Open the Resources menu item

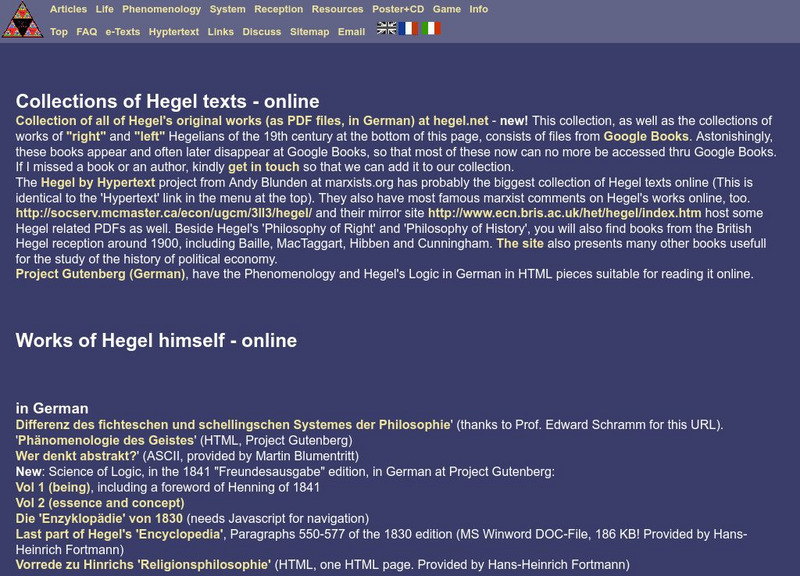tap(337, 9)
